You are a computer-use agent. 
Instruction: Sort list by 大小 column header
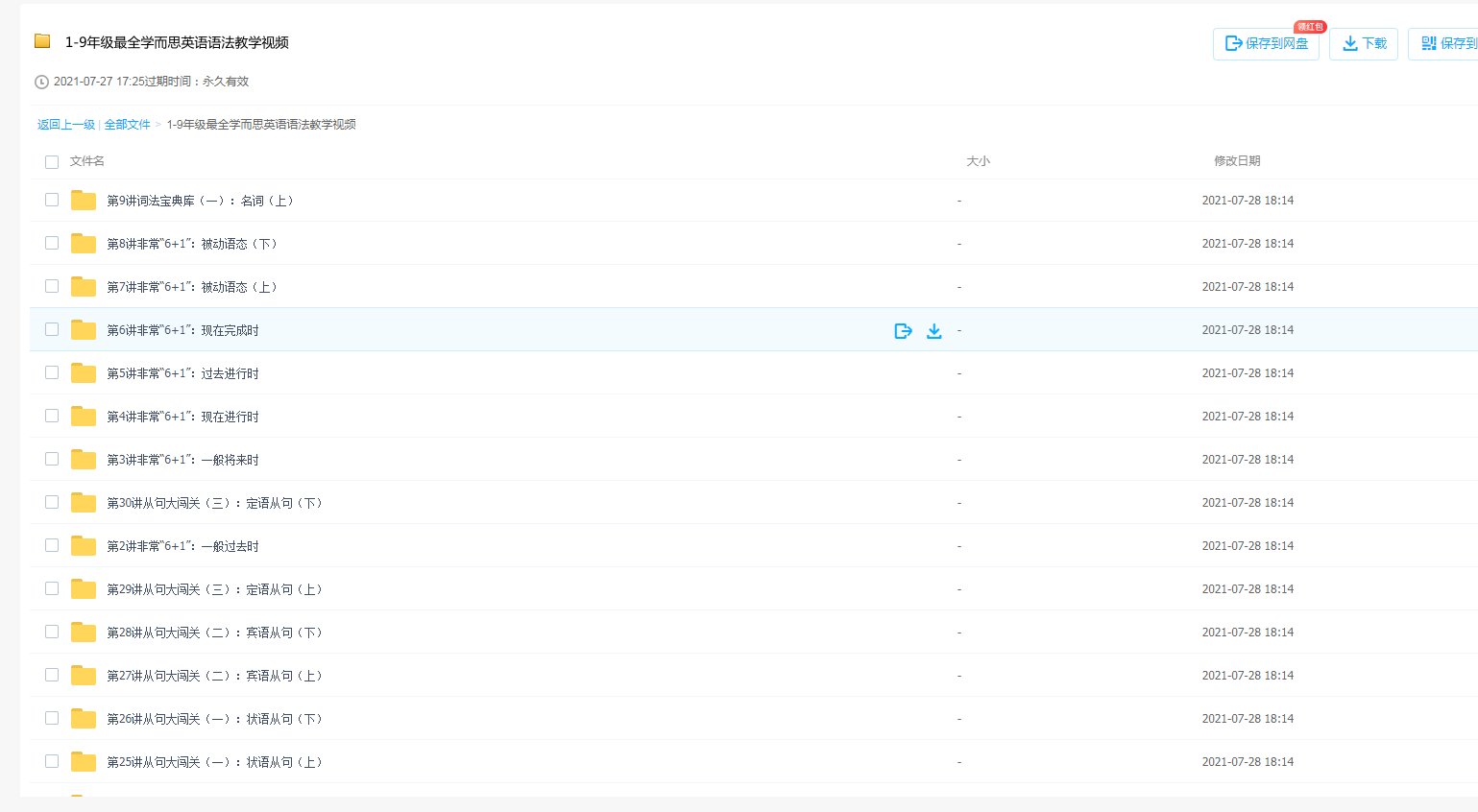tap(977, 161)
